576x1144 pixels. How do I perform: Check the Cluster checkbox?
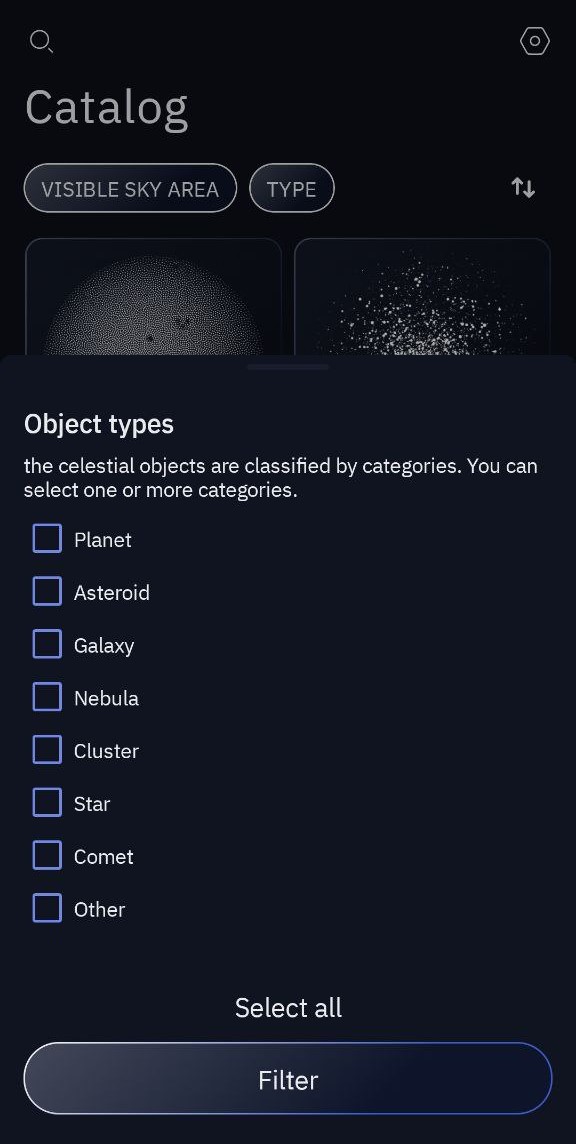[47, 750]
